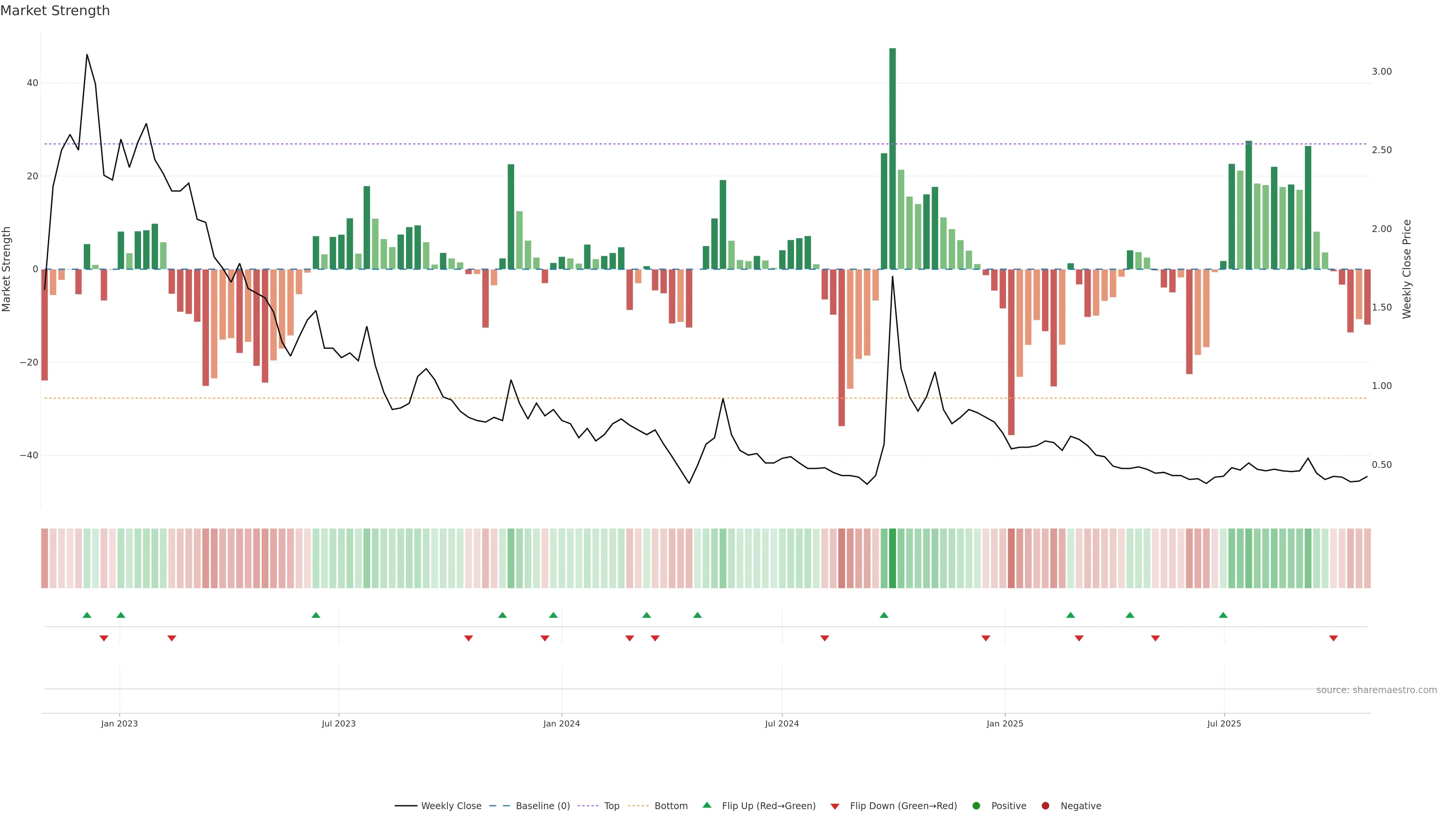
Task: Click the first green flip-up triangle marker
Action: [x=86, y=615]
